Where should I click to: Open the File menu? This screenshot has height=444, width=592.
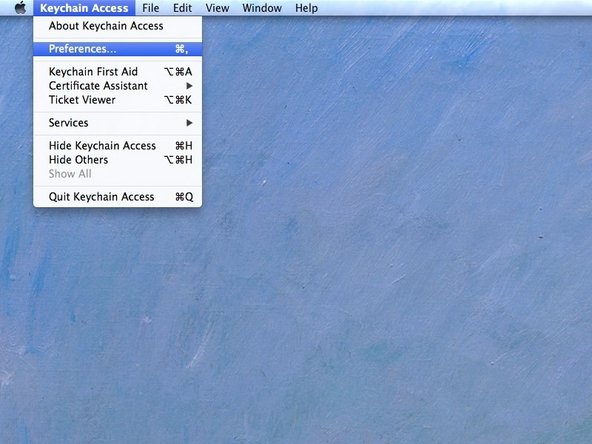[150, 8]
